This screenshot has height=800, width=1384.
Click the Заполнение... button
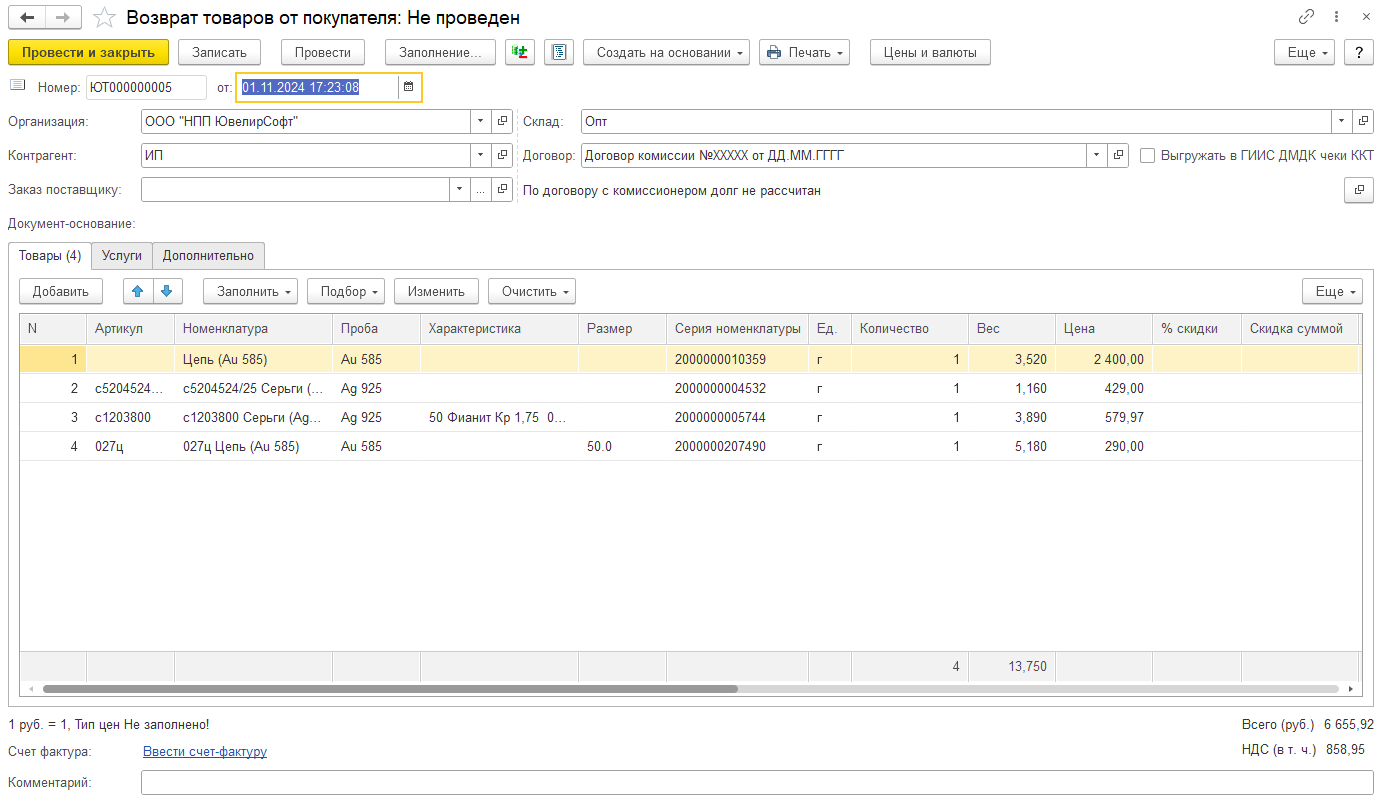click(x=441, y=52)
